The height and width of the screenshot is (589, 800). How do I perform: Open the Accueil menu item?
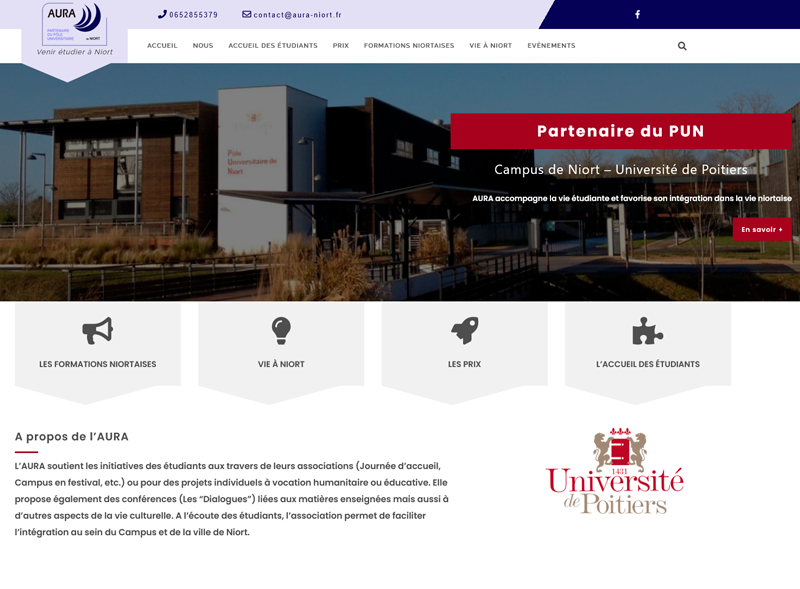click(162, 45)
